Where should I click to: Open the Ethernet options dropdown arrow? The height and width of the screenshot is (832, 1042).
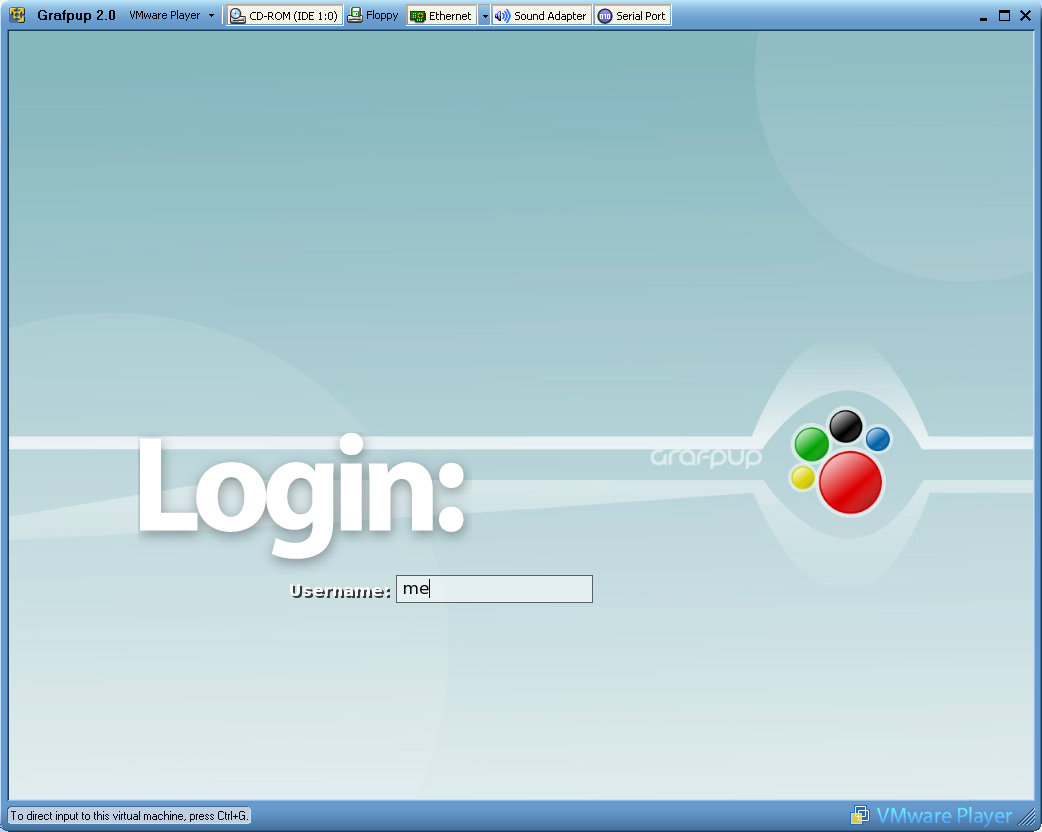point(484,16)
